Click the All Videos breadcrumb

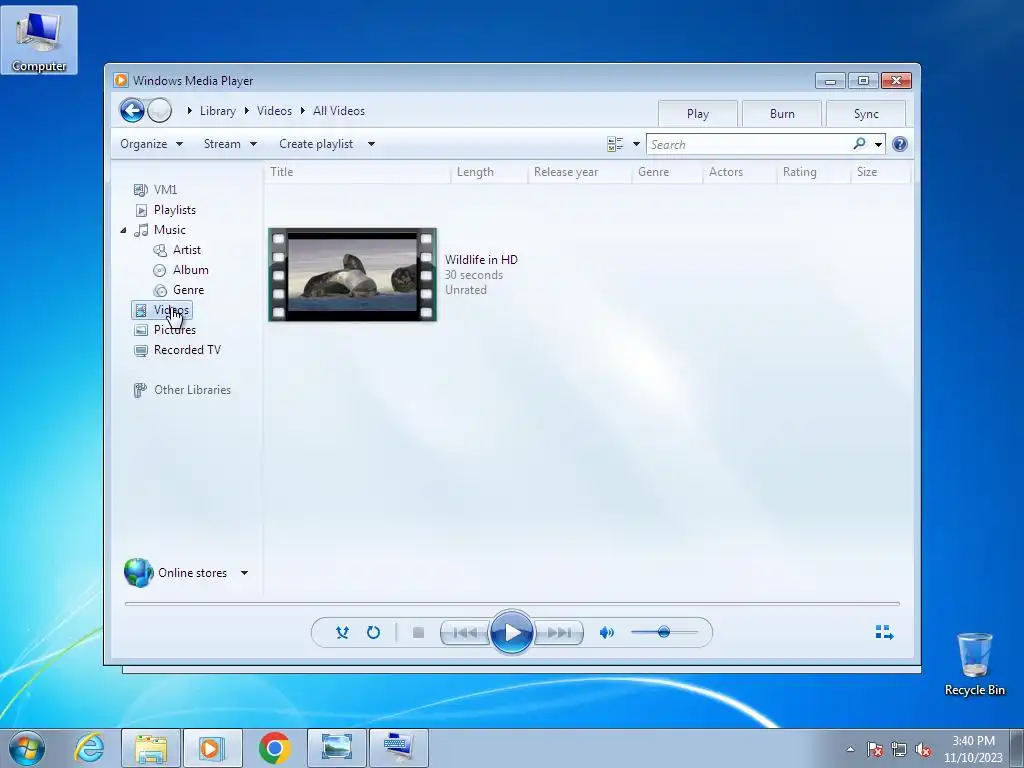click(338, 111)
